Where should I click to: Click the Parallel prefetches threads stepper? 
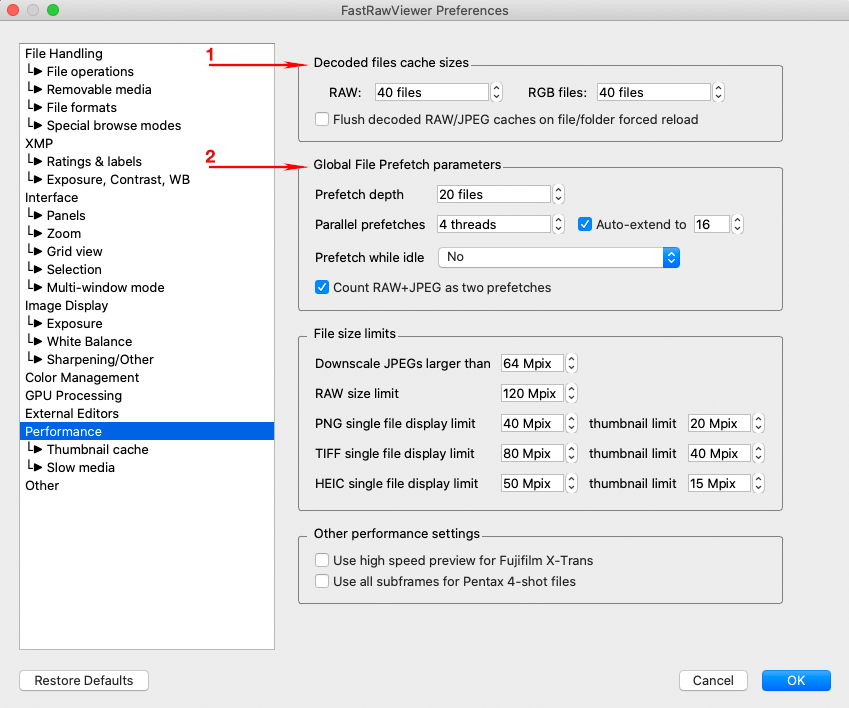[559, 225]
